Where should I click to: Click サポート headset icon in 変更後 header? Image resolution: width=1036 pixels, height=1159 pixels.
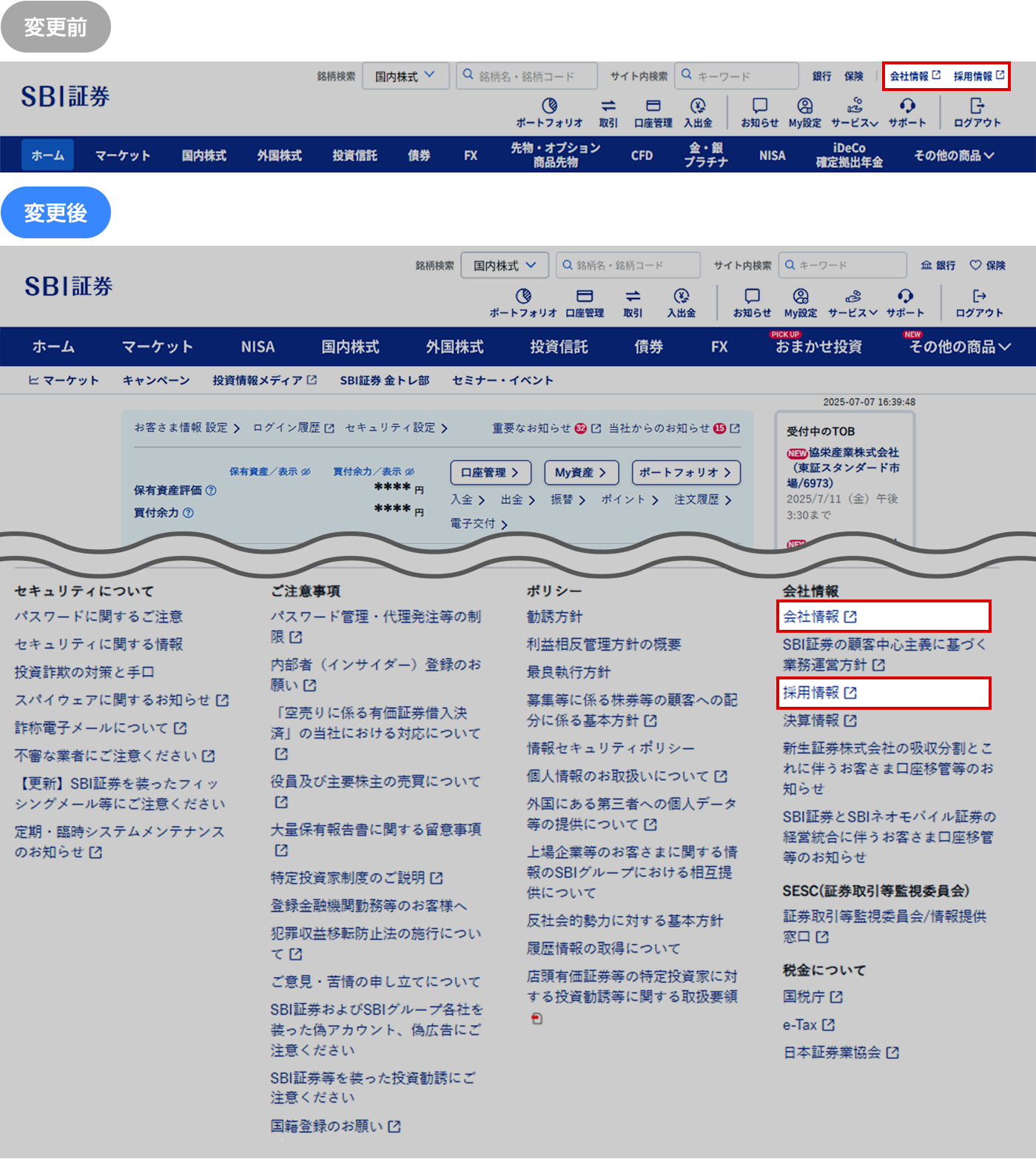[905, 296]
